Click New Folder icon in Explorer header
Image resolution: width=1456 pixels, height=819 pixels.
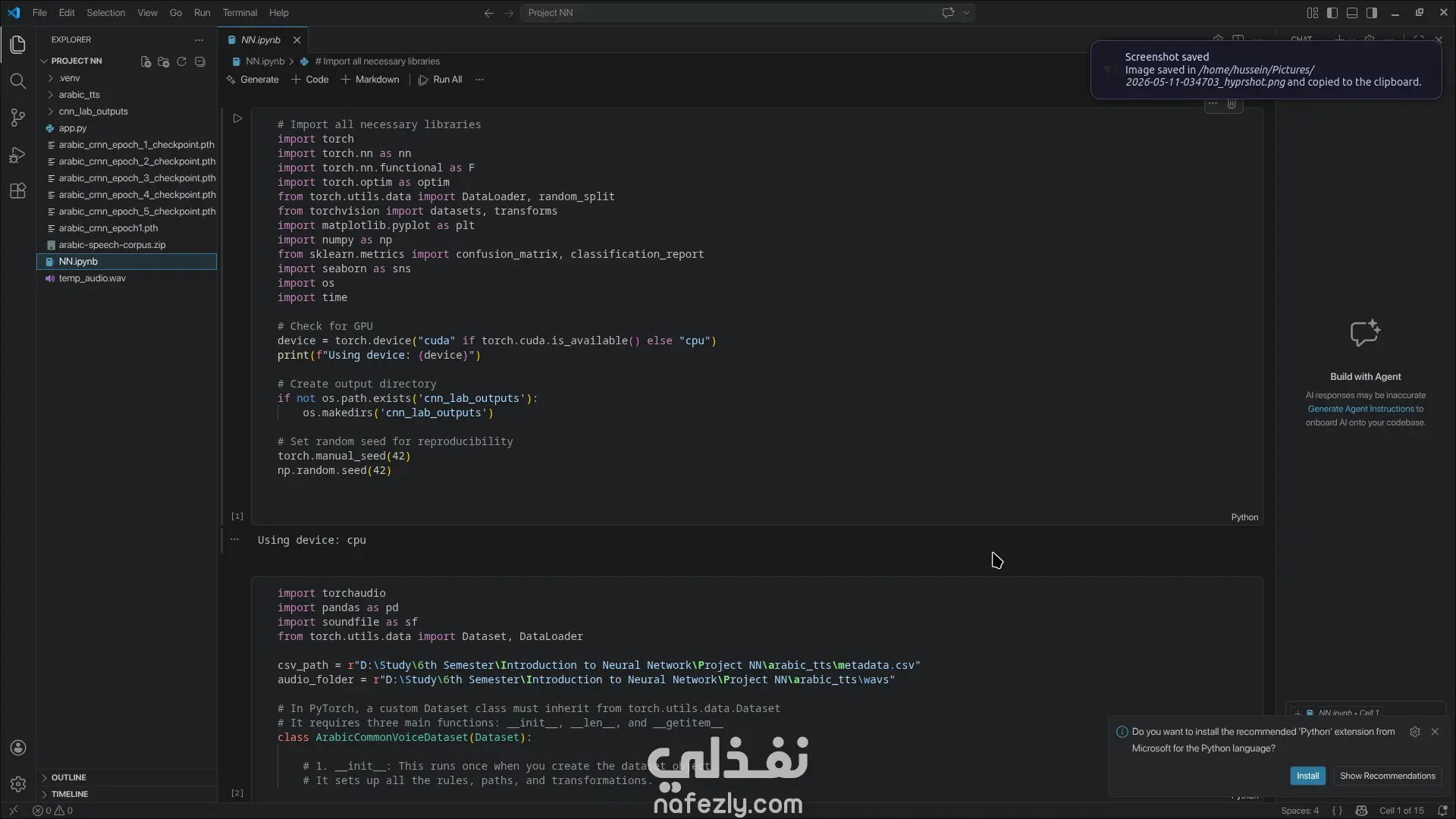[x=163, y=61]
